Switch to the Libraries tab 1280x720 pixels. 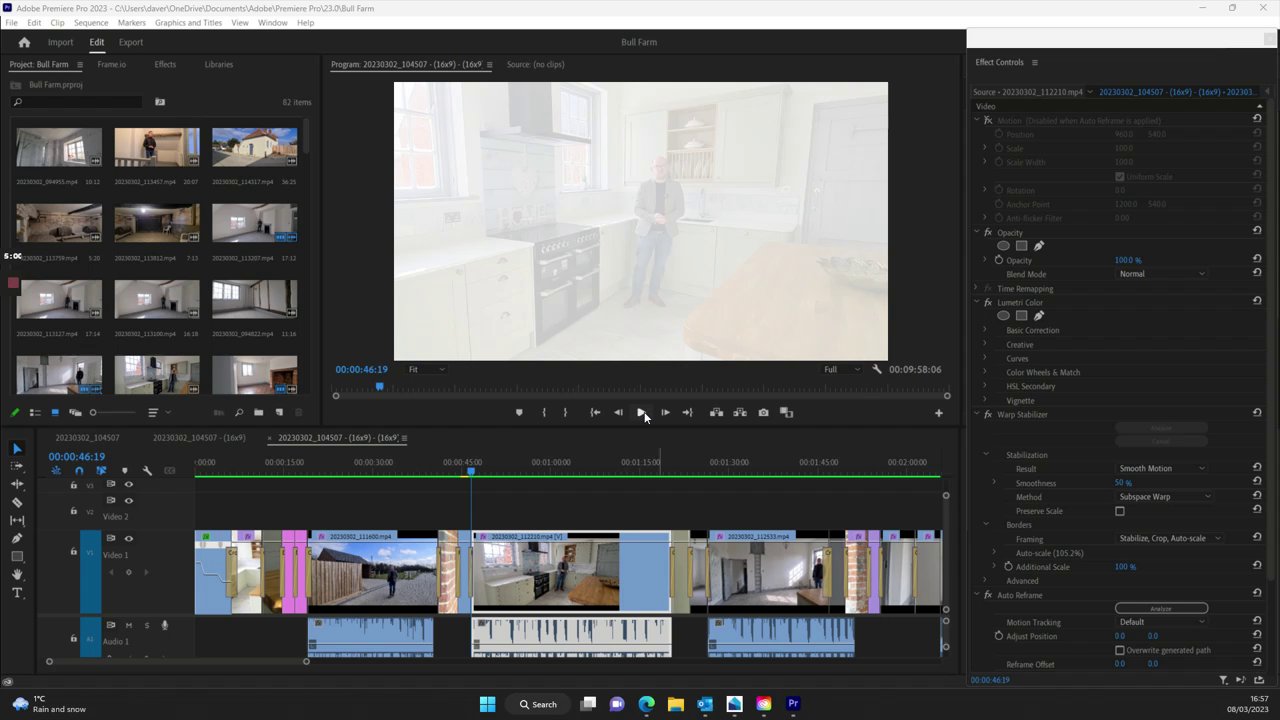click(218, 65)
